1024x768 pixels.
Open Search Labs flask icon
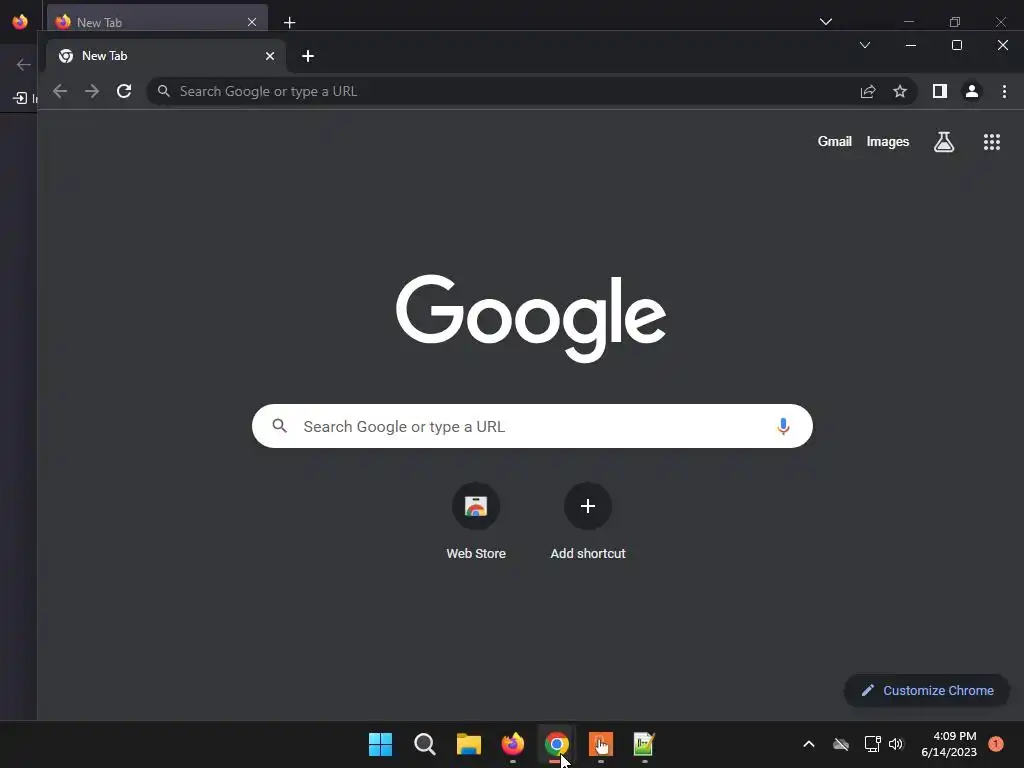tap(944, 142)
